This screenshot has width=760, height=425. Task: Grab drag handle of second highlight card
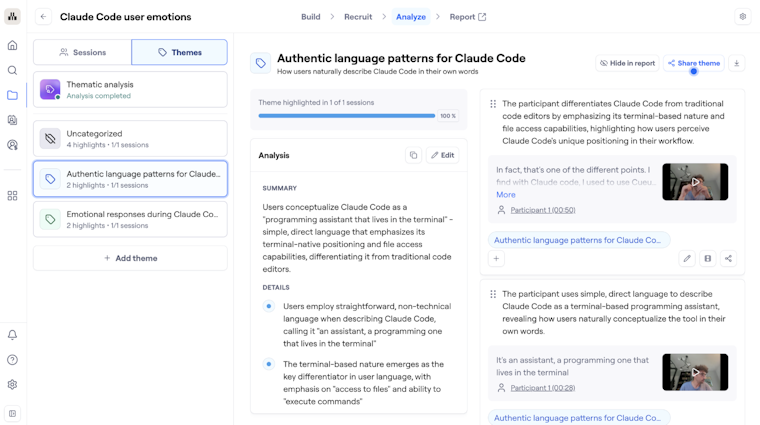(x=493, y=294)
